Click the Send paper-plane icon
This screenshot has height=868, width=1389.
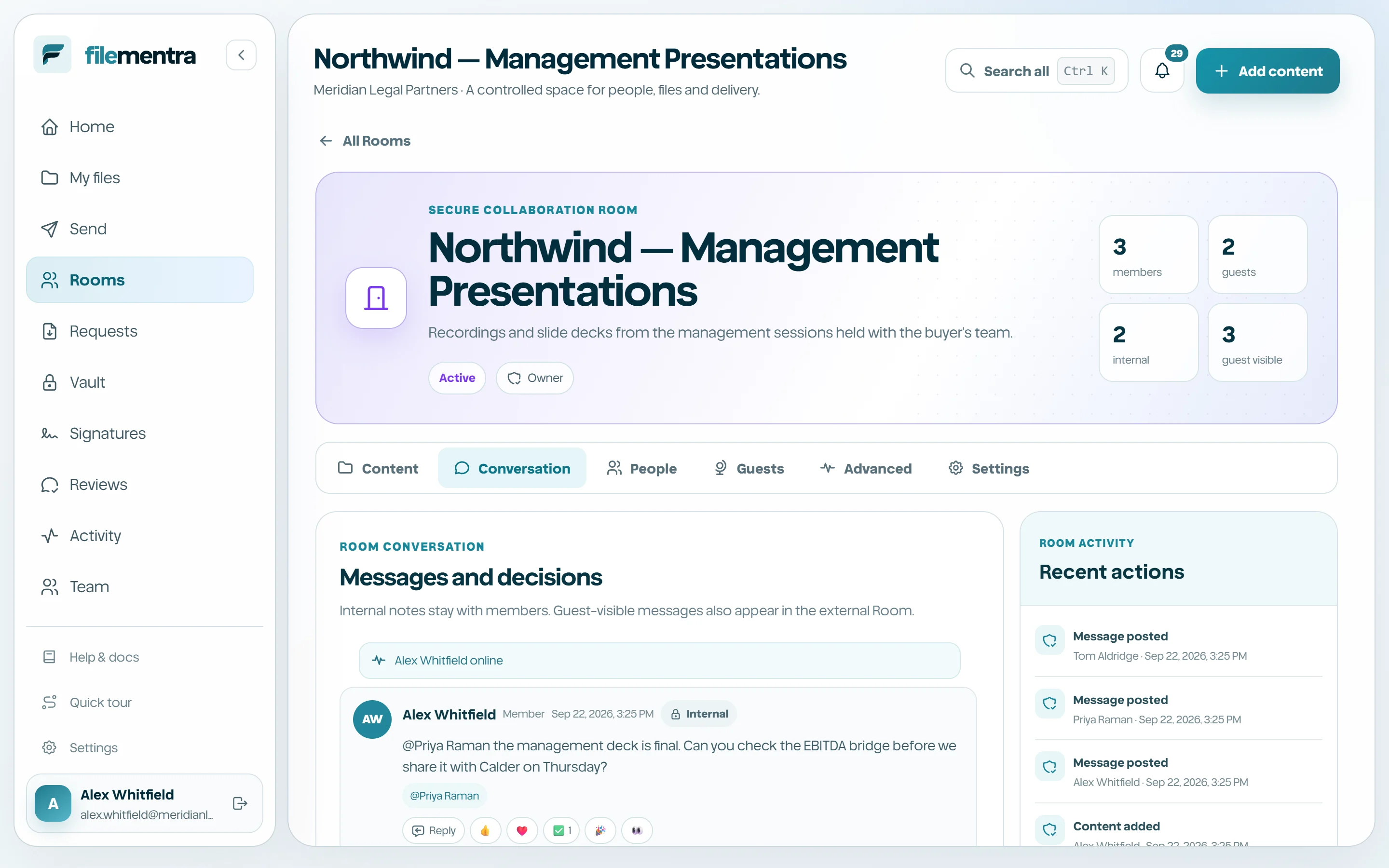click(49, 229)
